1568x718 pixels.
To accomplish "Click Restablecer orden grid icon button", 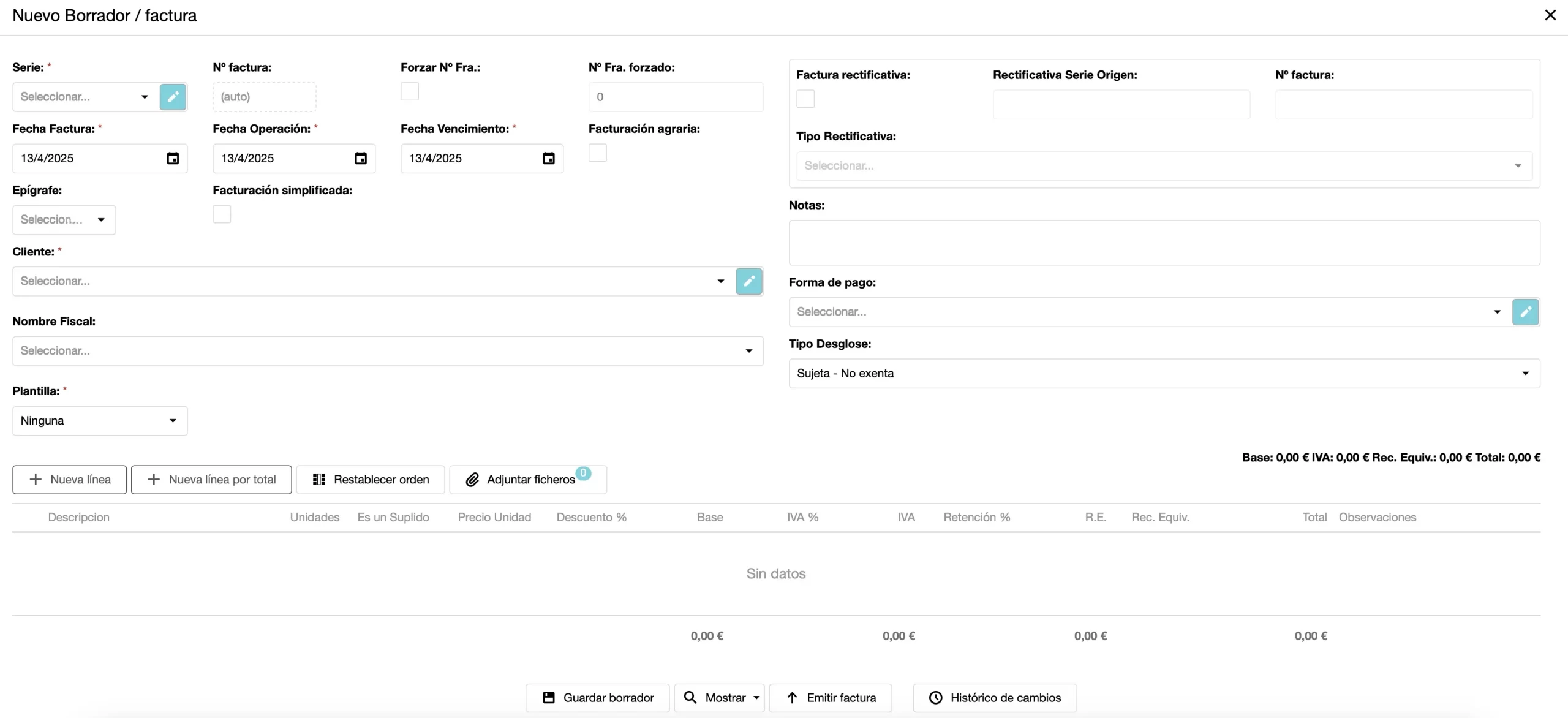I will click(x=371, y=480).
